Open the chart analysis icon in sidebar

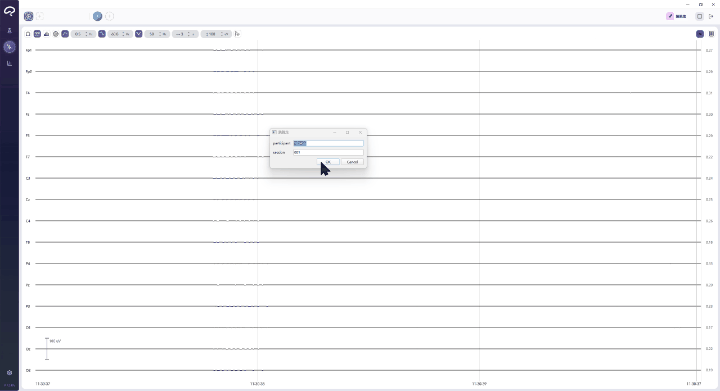click(x=9, y=63)
